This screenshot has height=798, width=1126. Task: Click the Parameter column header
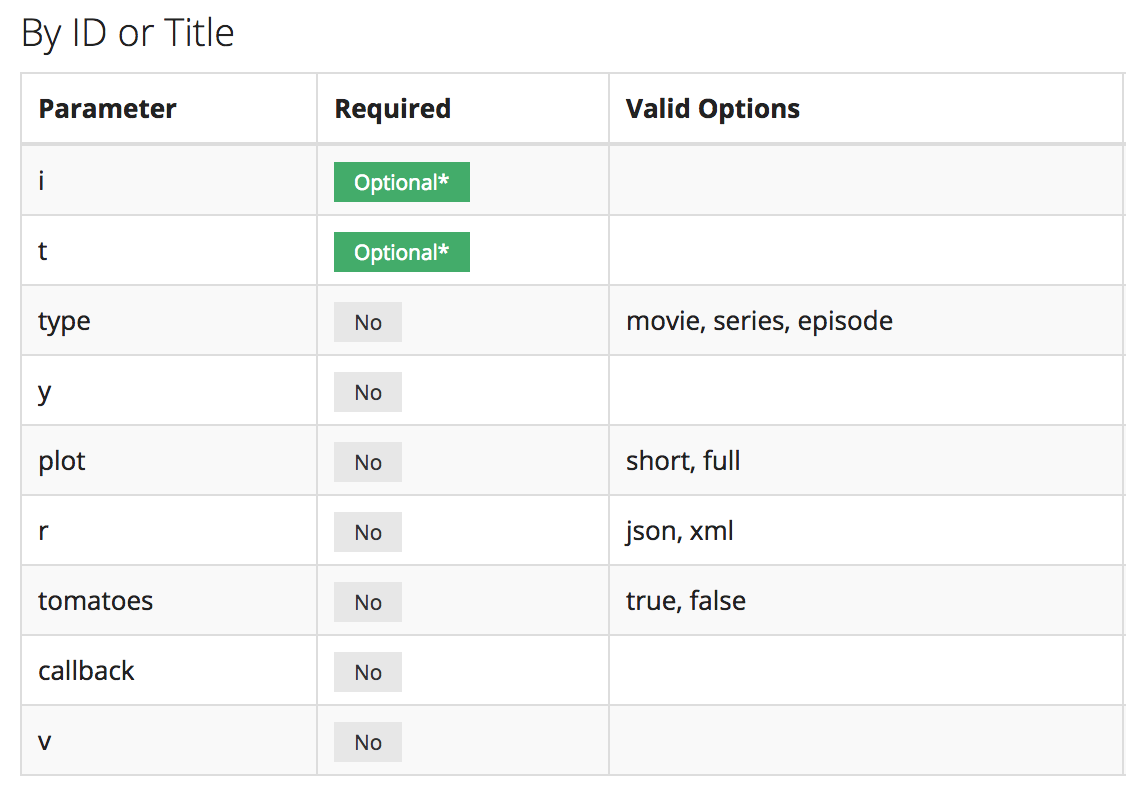(107, 109)
